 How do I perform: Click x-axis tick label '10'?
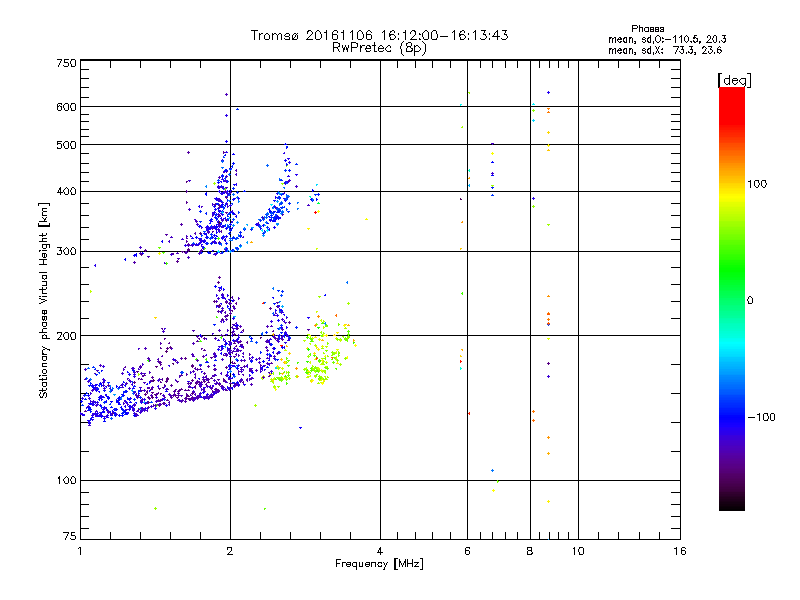click(x=578, y=551)
